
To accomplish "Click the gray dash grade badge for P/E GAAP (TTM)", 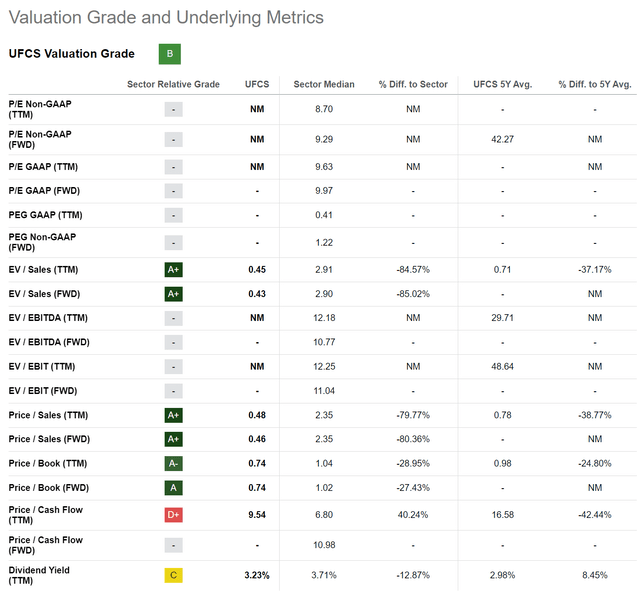I will coord(173,167).
